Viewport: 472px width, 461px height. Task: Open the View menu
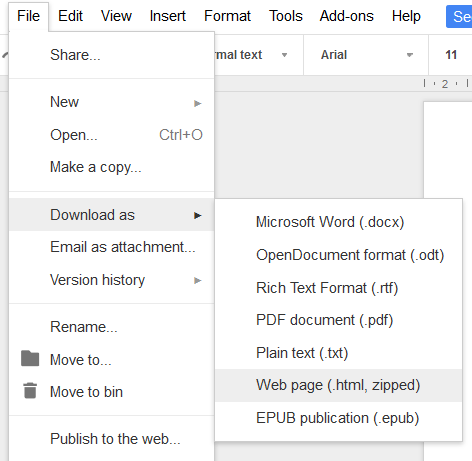(116, 16)
